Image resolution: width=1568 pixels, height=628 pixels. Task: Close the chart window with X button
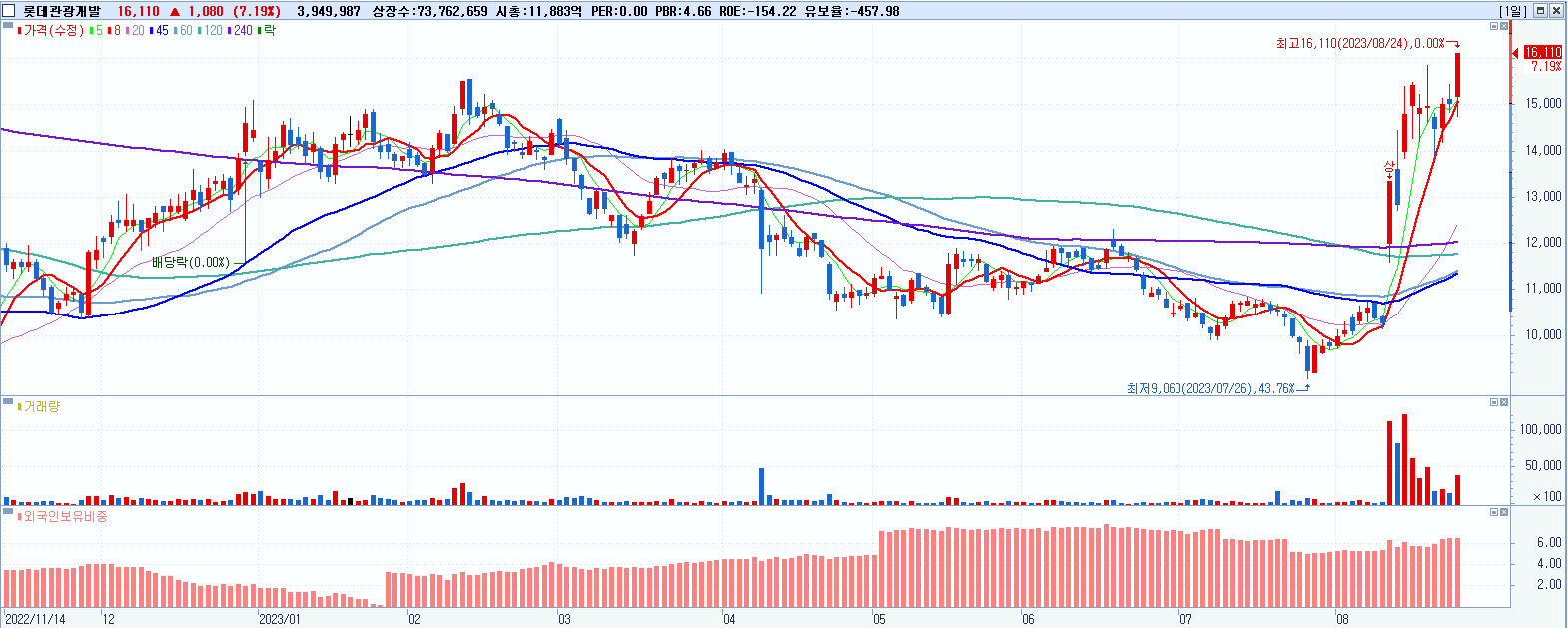pyautogui.click(x=1556, y=11)
